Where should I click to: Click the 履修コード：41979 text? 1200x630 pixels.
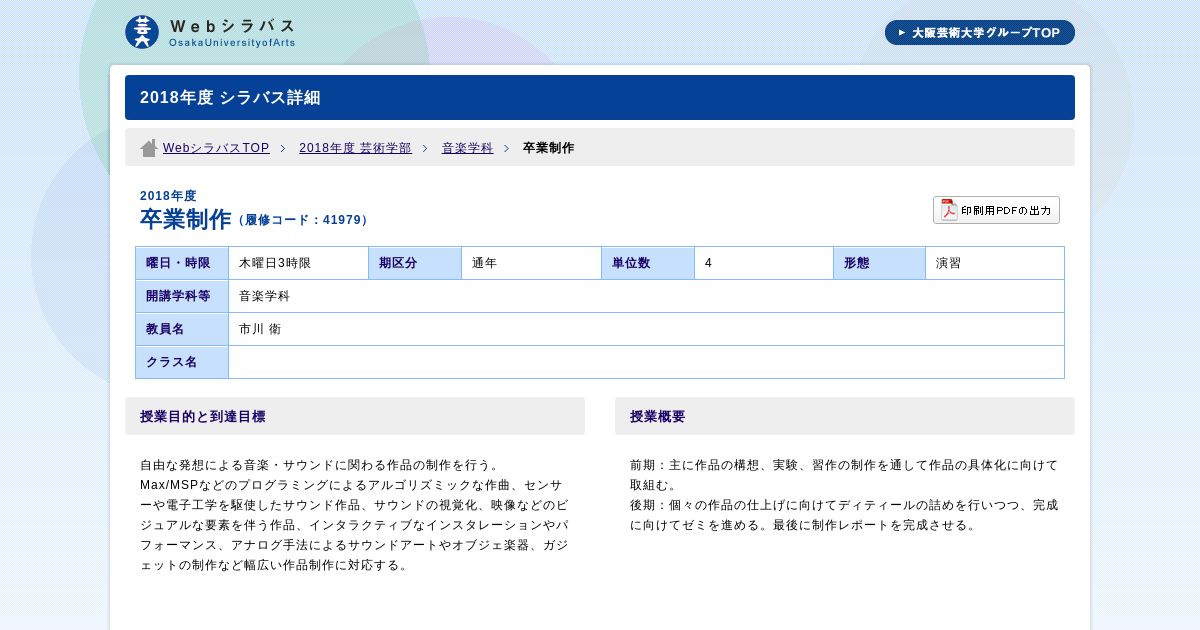point(304,220)
